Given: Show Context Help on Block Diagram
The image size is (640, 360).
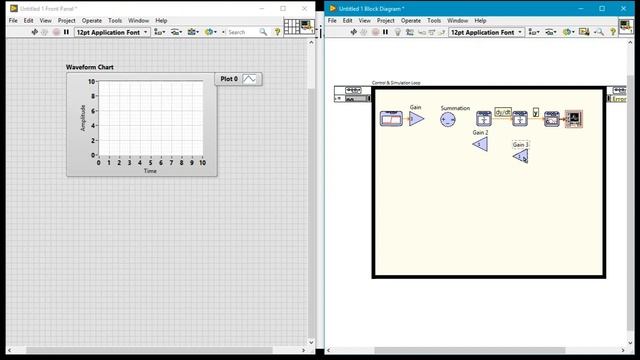Looking at the screenshot, I should pos(613,32).
